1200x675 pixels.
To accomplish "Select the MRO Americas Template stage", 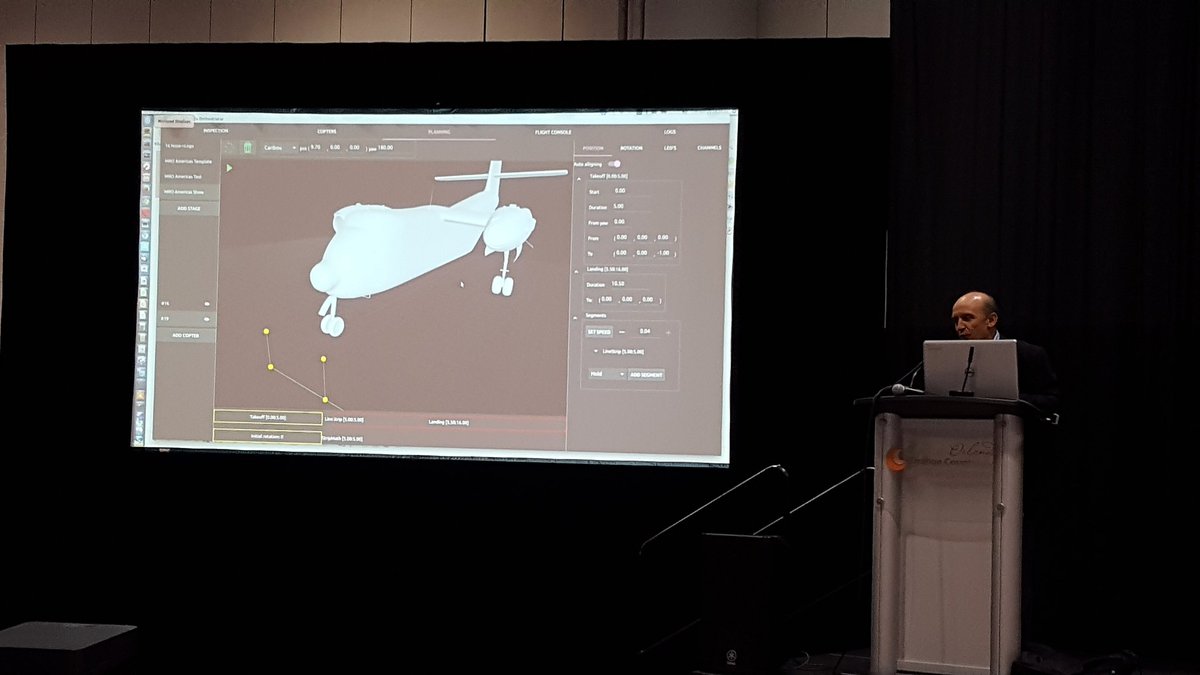I will click(x=189, y=161).
